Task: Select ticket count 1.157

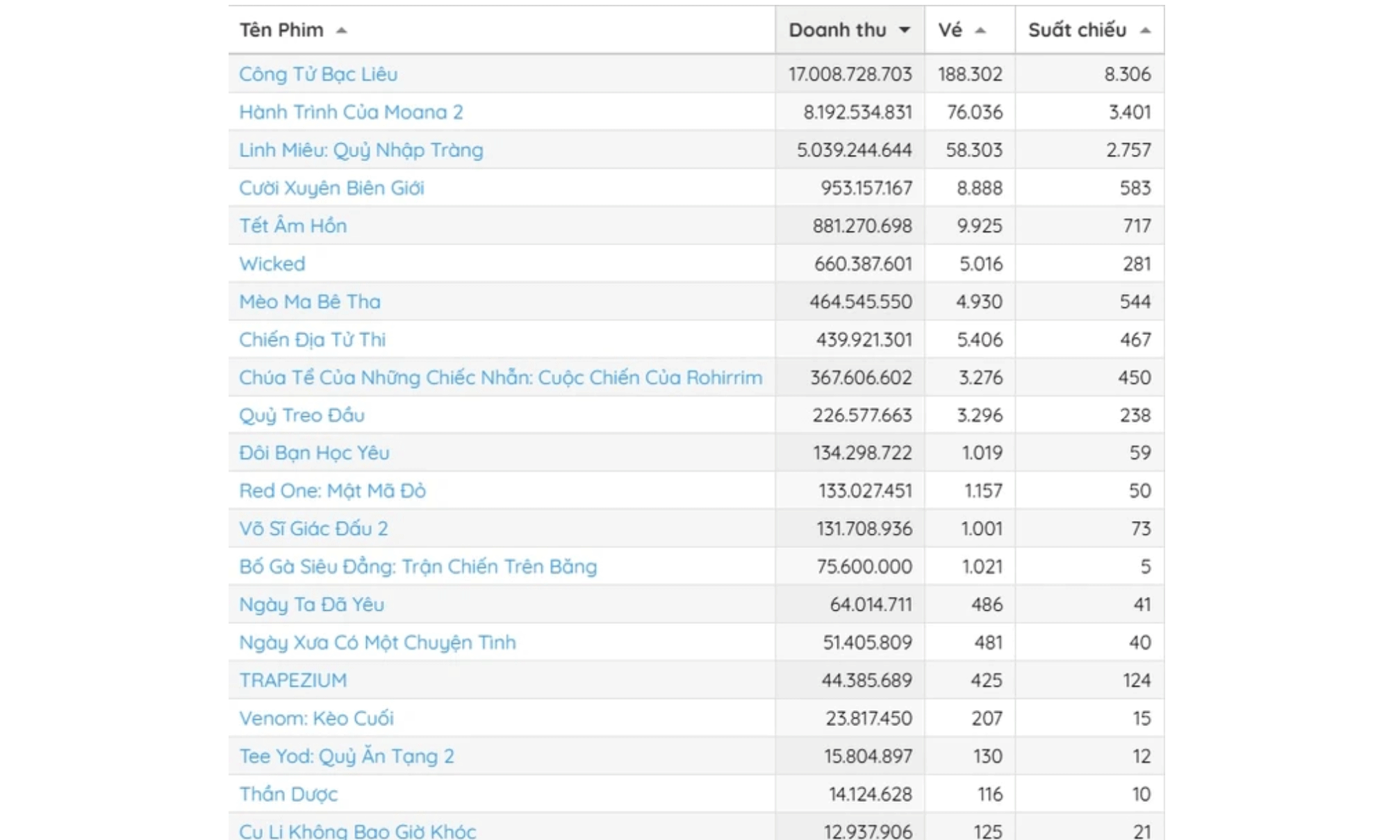Action: [983, 491]
